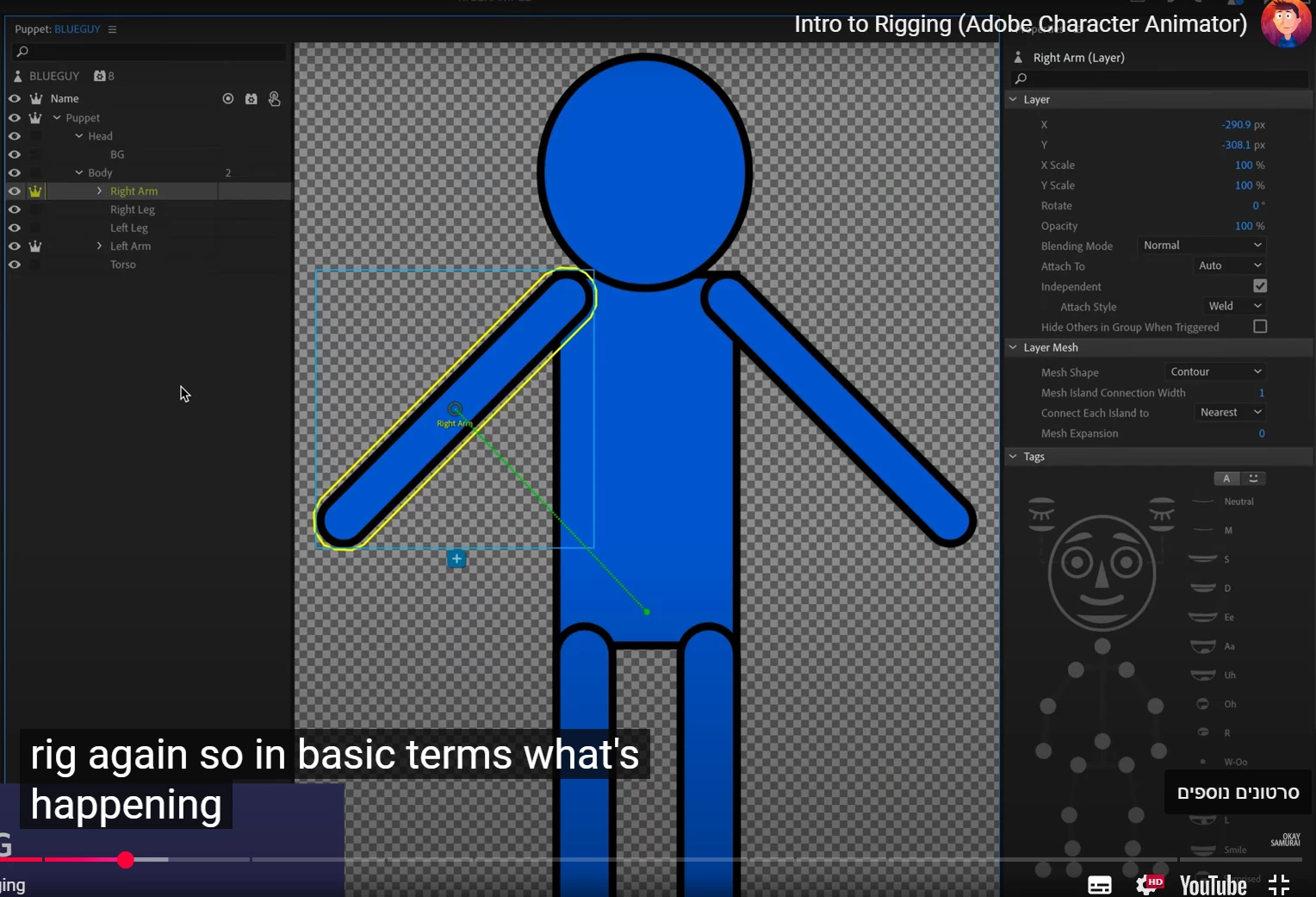Click the Opacity value 100
Screen dimensions: 1316x897
(x=1244, y=227)
